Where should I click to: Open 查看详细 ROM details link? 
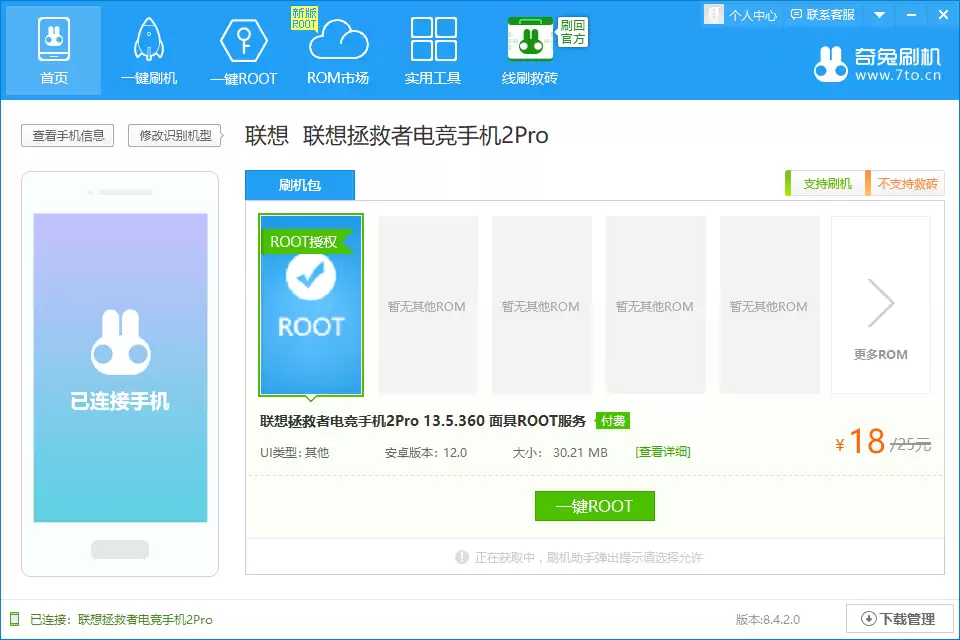tap(664, 451)
